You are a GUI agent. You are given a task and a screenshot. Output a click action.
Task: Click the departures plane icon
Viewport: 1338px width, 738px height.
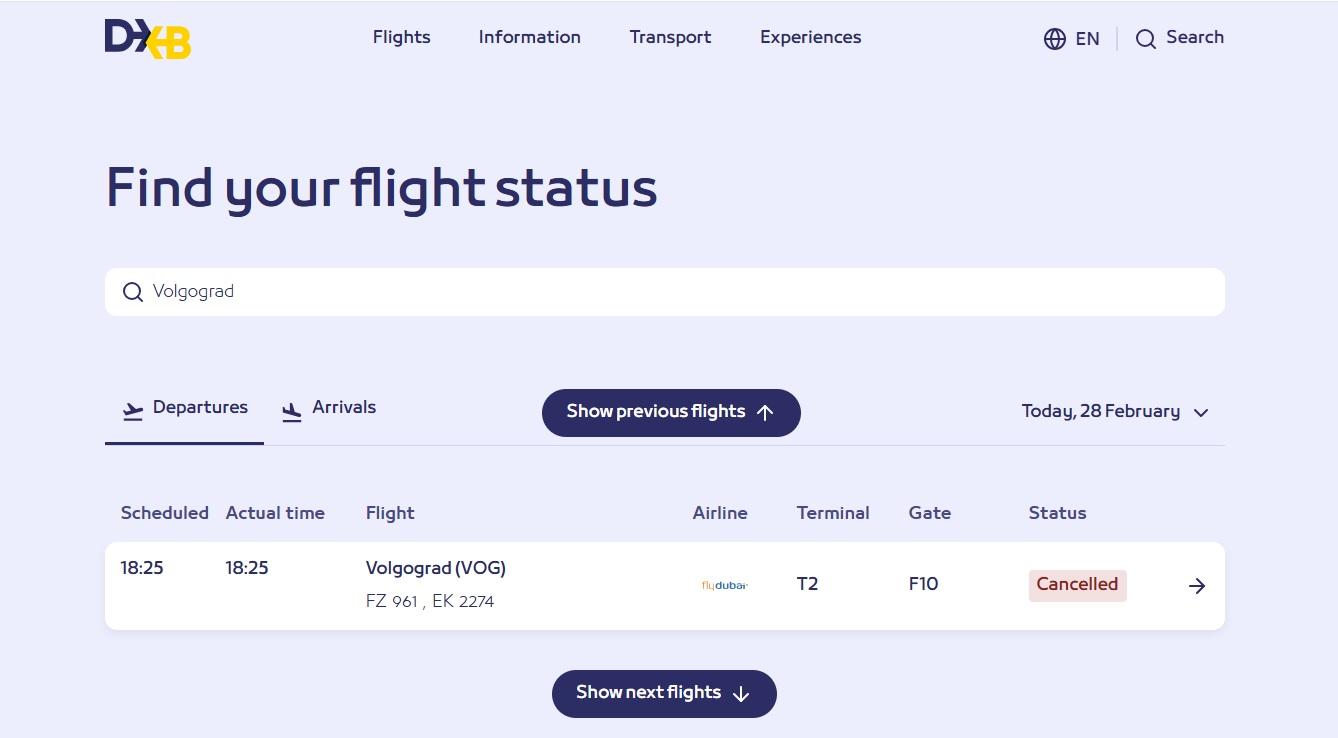[133, 411]
